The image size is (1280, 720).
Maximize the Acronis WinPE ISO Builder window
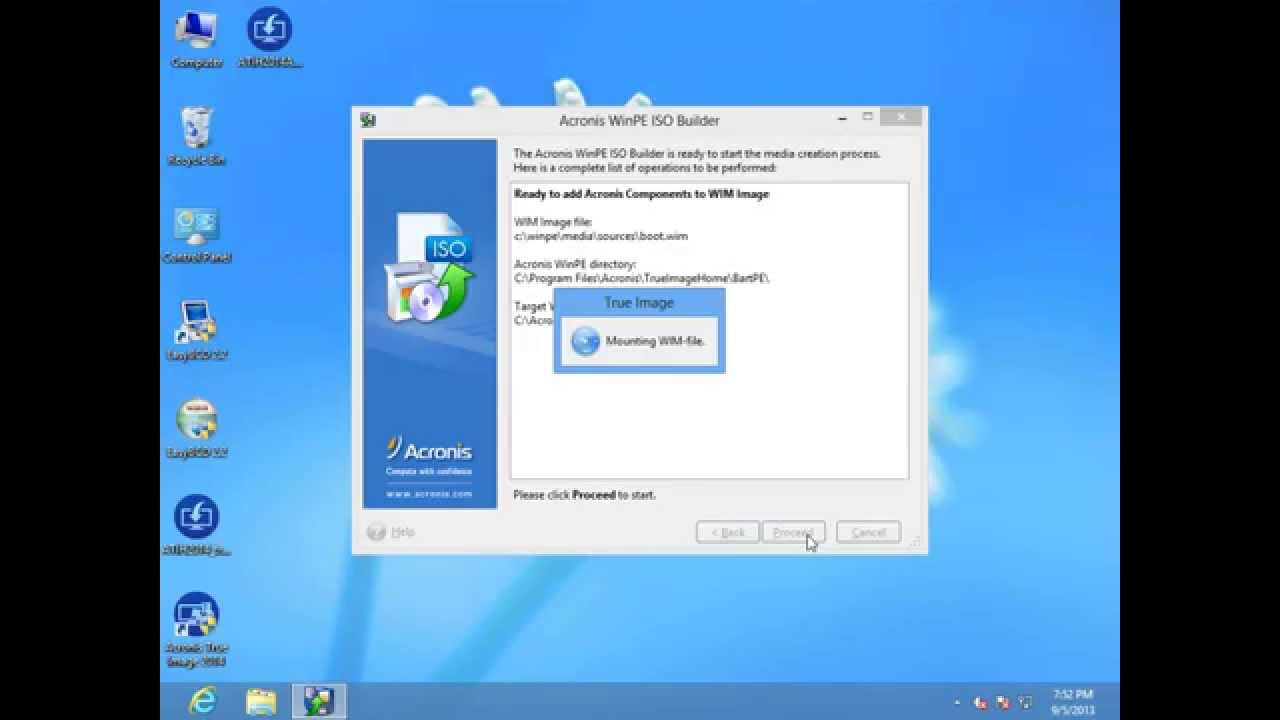pyautogui.click(x=867, y=117)
